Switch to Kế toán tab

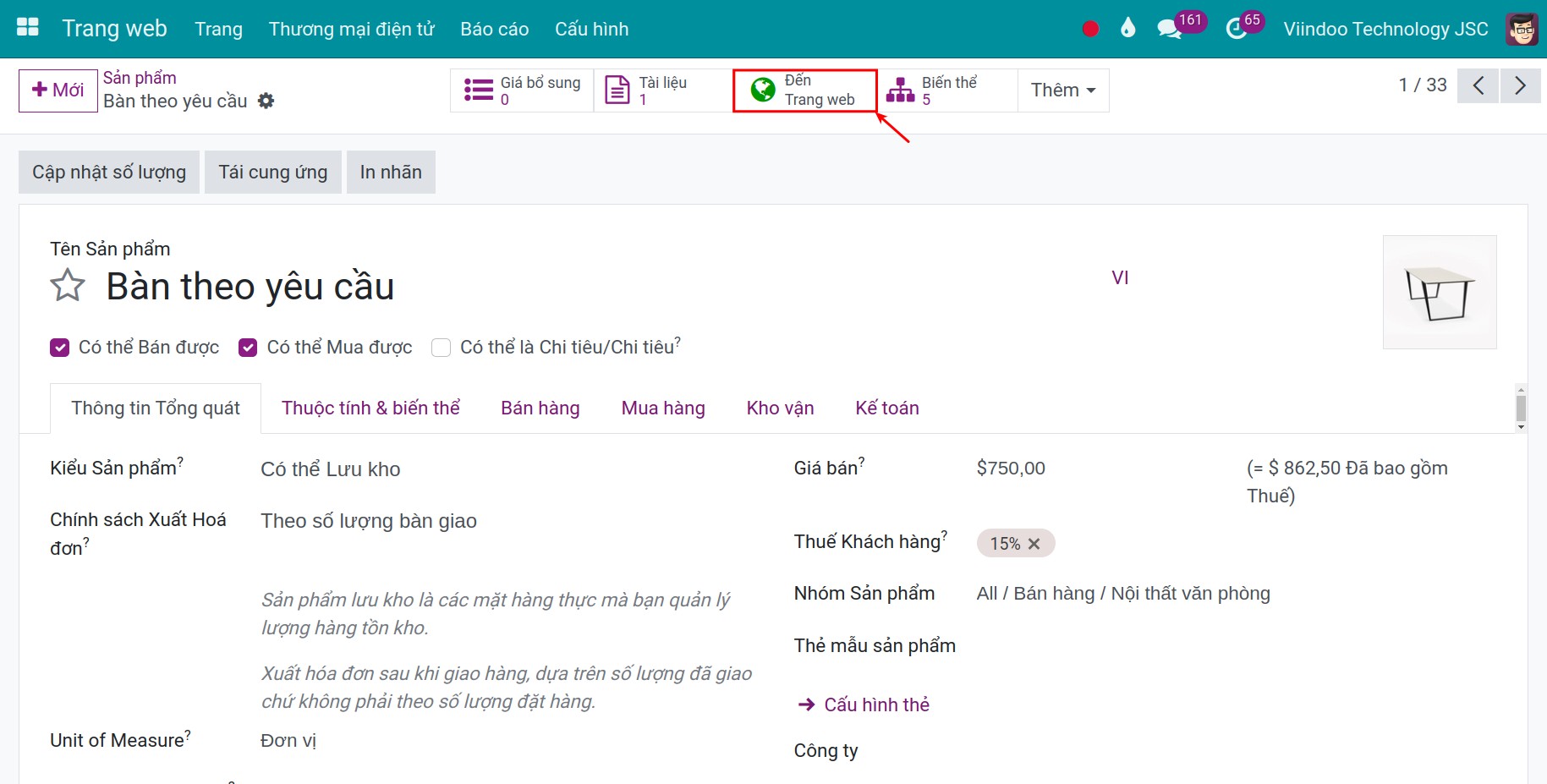(x=887, y=408)
